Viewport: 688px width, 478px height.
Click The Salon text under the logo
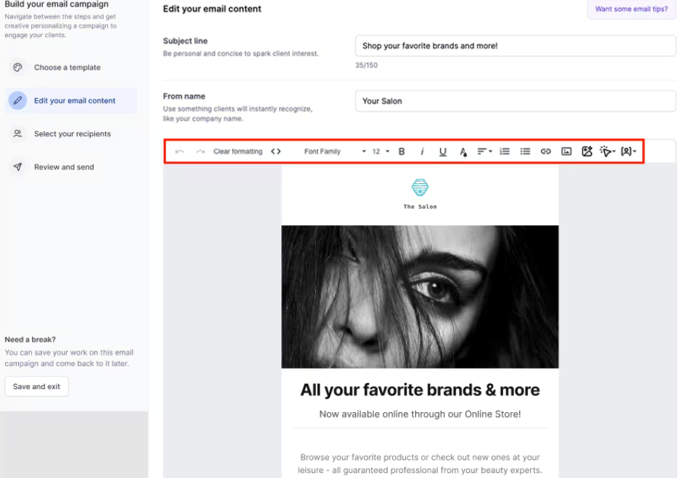tap(420, 206)
